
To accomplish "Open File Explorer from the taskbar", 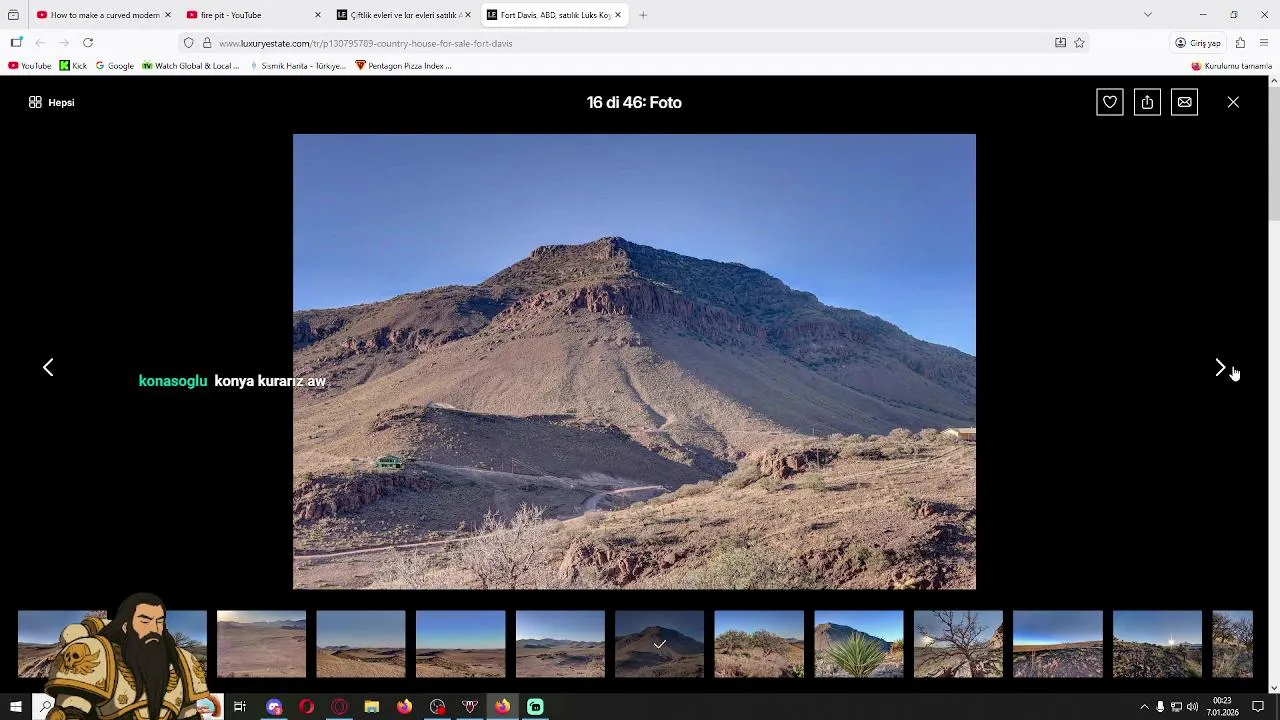I will tap(371, 707).
